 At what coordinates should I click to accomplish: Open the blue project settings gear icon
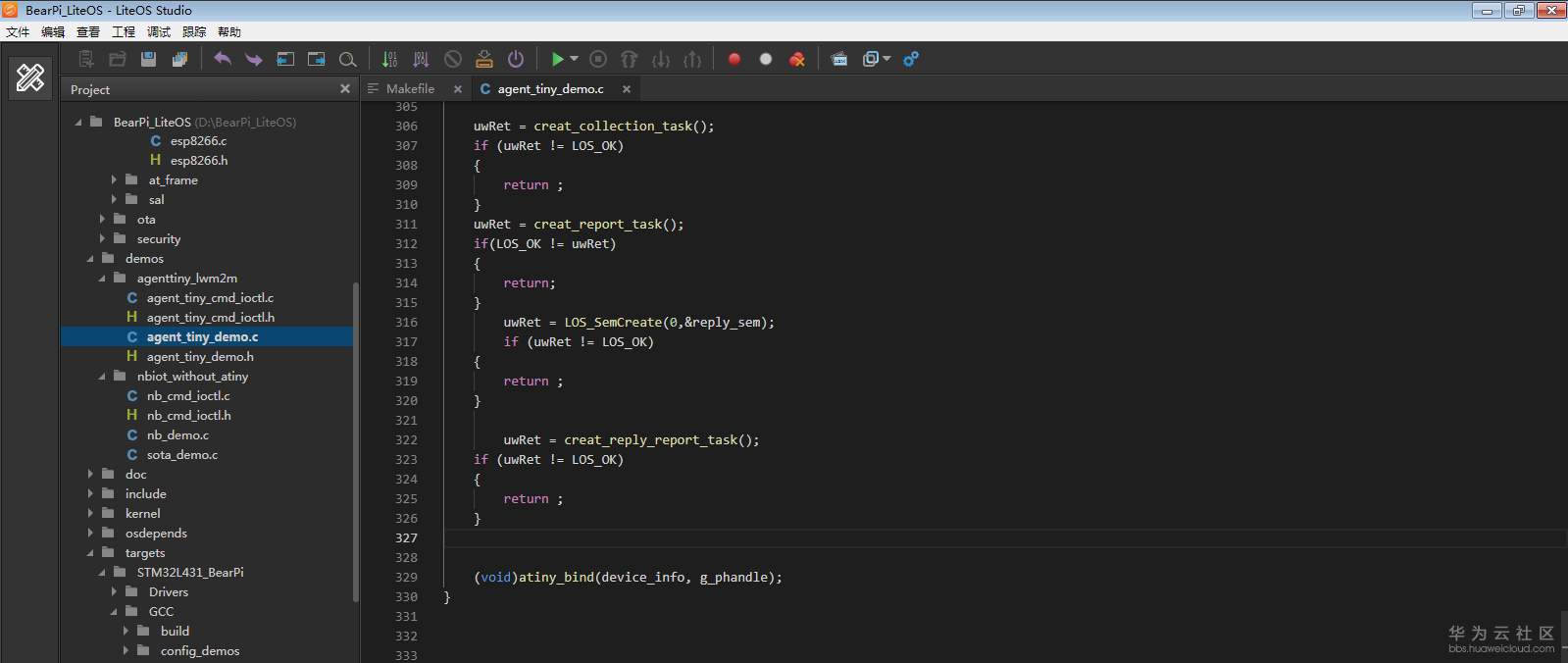point(911,59)
